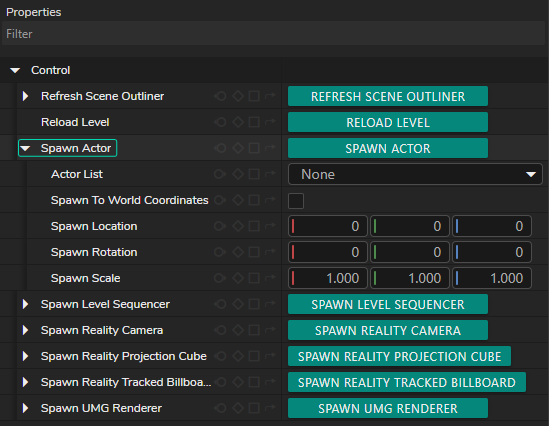Collapse the Control section
Viewport: 549px width, 426px height.
(15, 70)
